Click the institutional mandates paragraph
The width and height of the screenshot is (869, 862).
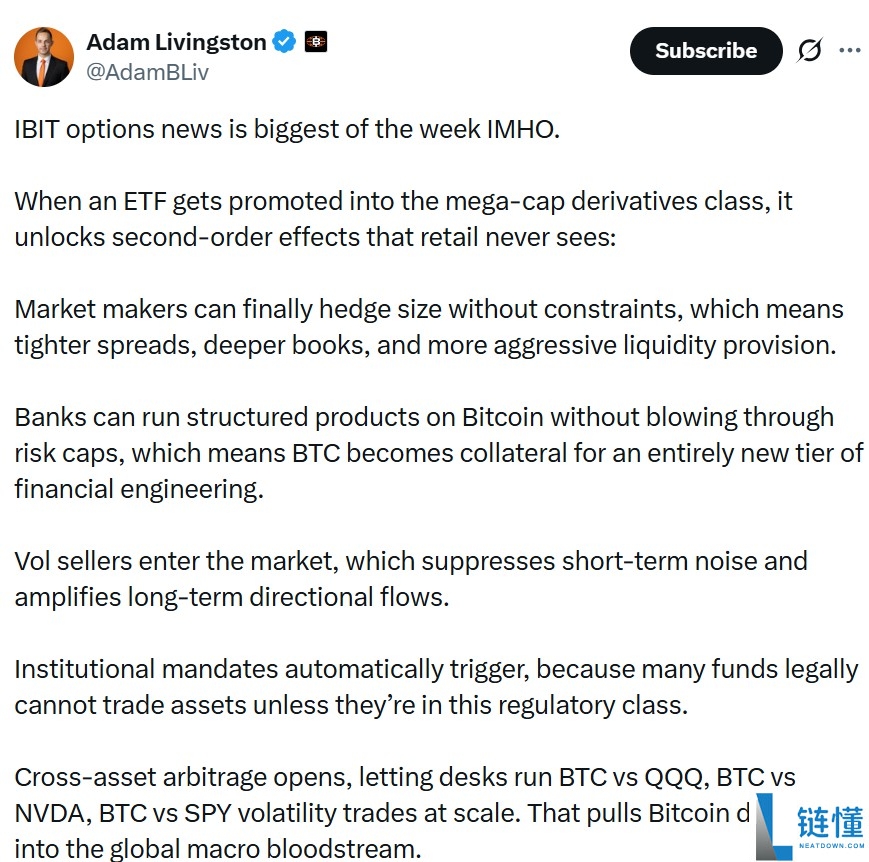(x=435, y=686)
